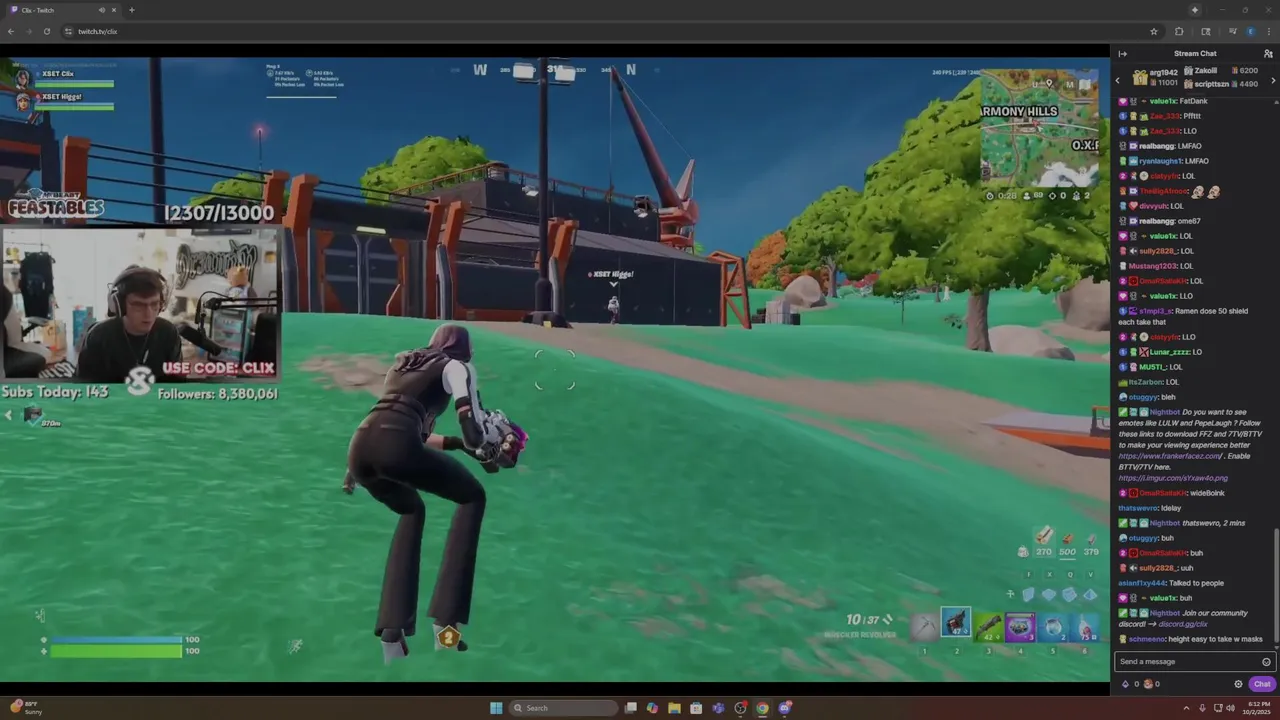Open a new browser tab
The height and width of the screenshot is (720, 1280).
131,10
